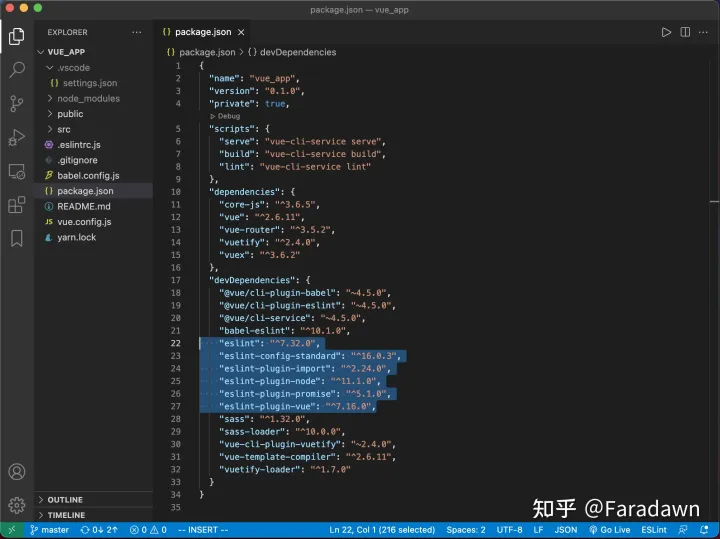This screenshot has width=720, height=539.
Task: Synchronize changes 0 down 2 up
Action: point(99,530)
